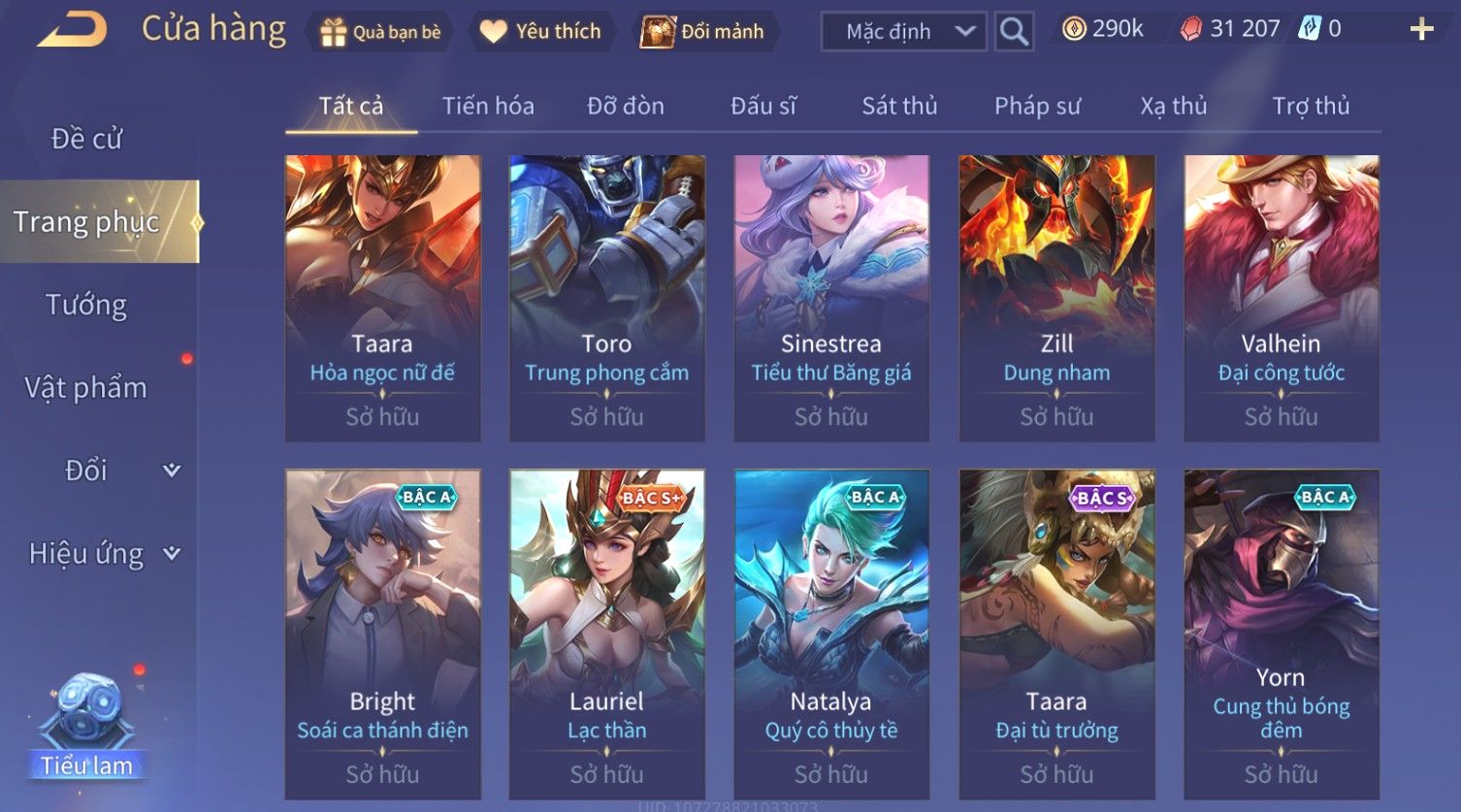
Task: Open Yorn Cung thủ bóng đêm card
Action: 1281,634
